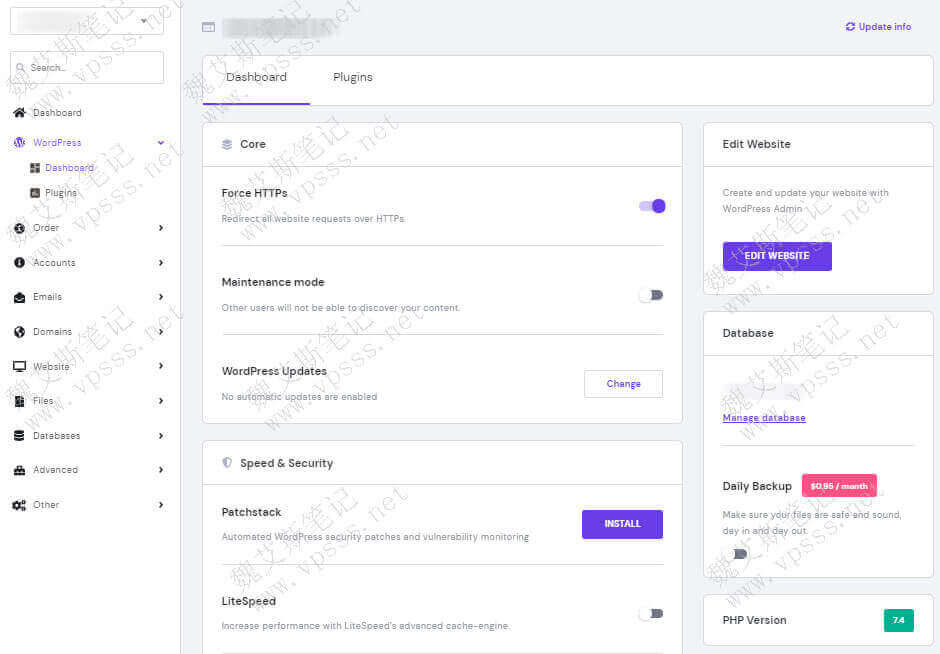Image resolution: width=940 pixels, height=654 pixels.
Task: Click the WordPress logo icon in sidebar
Action: pos(19,143)
